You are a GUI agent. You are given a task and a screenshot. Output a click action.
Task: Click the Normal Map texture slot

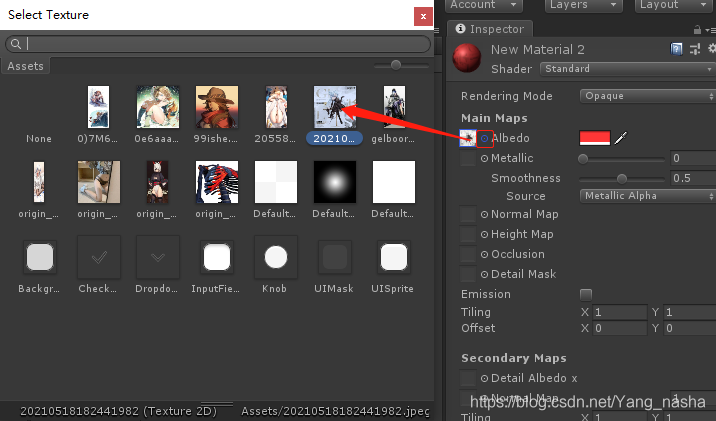468,214
